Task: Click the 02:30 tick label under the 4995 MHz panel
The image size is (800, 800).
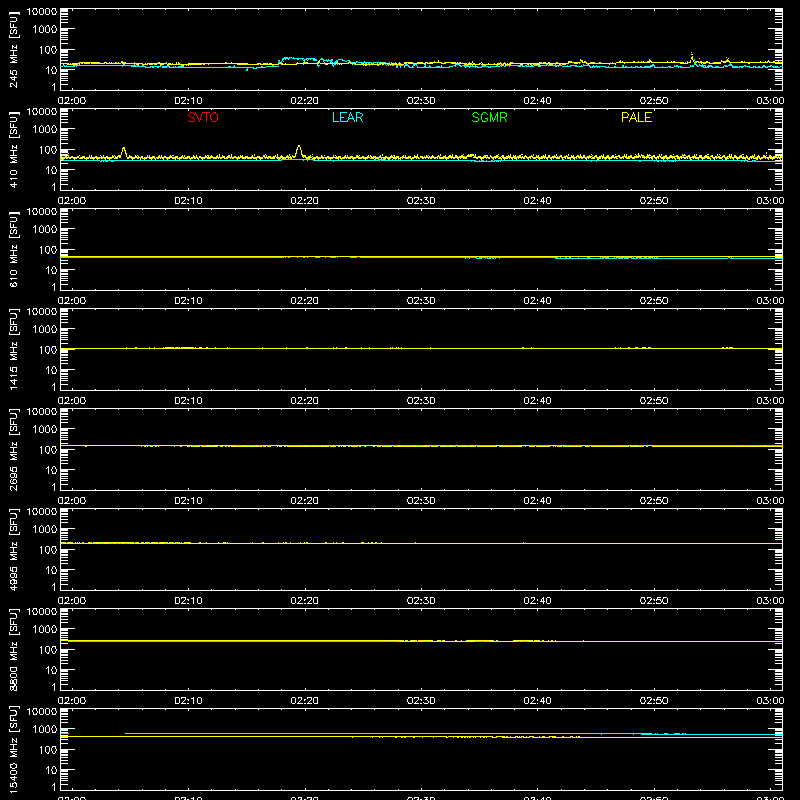Action: [421, 601]
